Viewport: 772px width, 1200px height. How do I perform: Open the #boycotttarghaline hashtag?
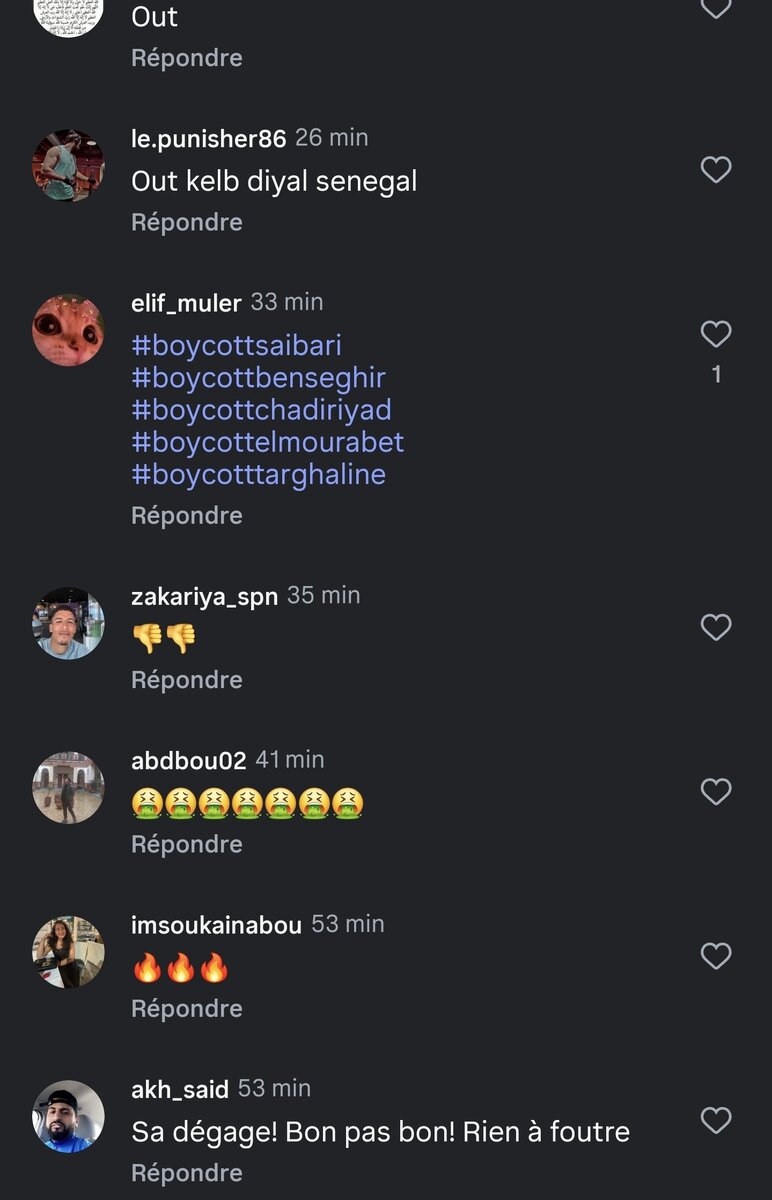258,474
